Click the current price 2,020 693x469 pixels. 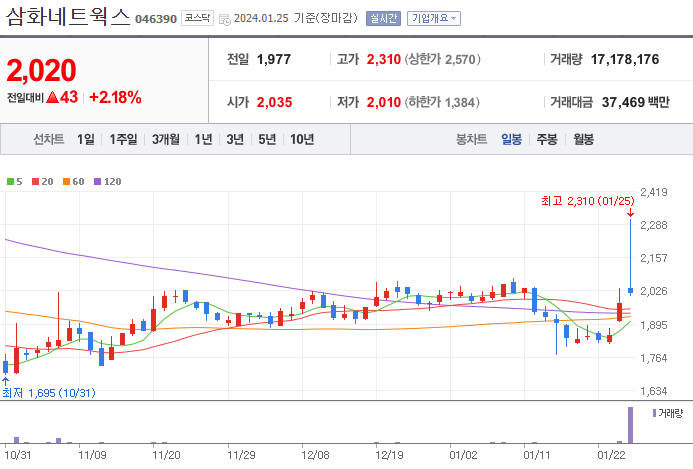[x=42, y=70]
